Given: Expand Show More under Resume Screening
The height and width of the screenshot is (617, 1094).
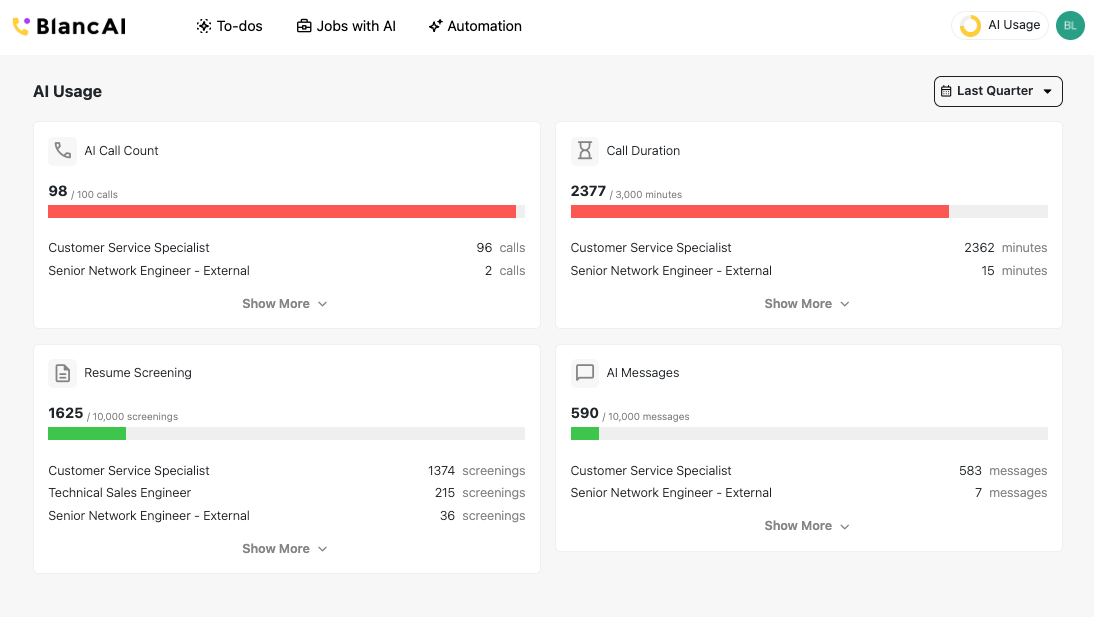Looking at the screenshot, I should (x=285, y=549).
